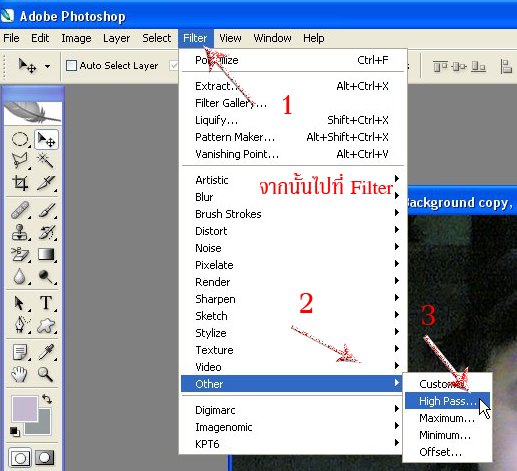Click the Background copy document title bar
Image resolution: width=517 pixels, height=471 pixels.
pos(462,203)
